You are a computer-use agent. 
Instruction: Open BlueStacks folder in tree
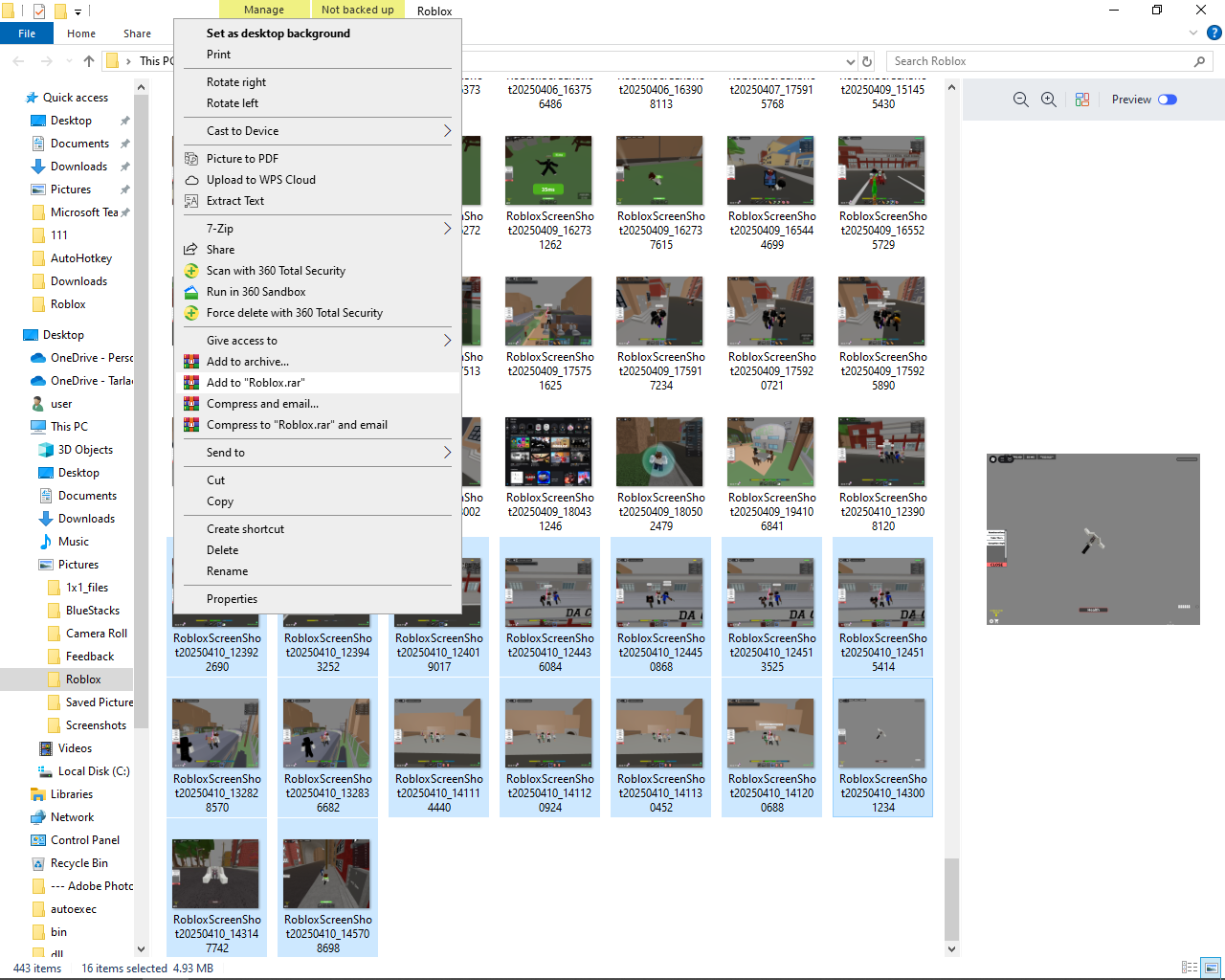click(x=85, y=611)
